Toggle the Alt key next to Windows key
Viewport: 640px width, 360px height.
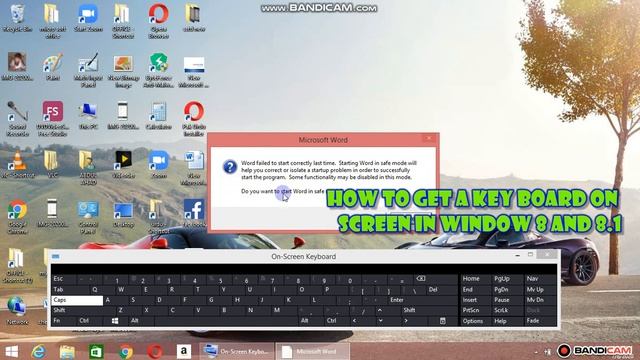[x=141, y=321]
